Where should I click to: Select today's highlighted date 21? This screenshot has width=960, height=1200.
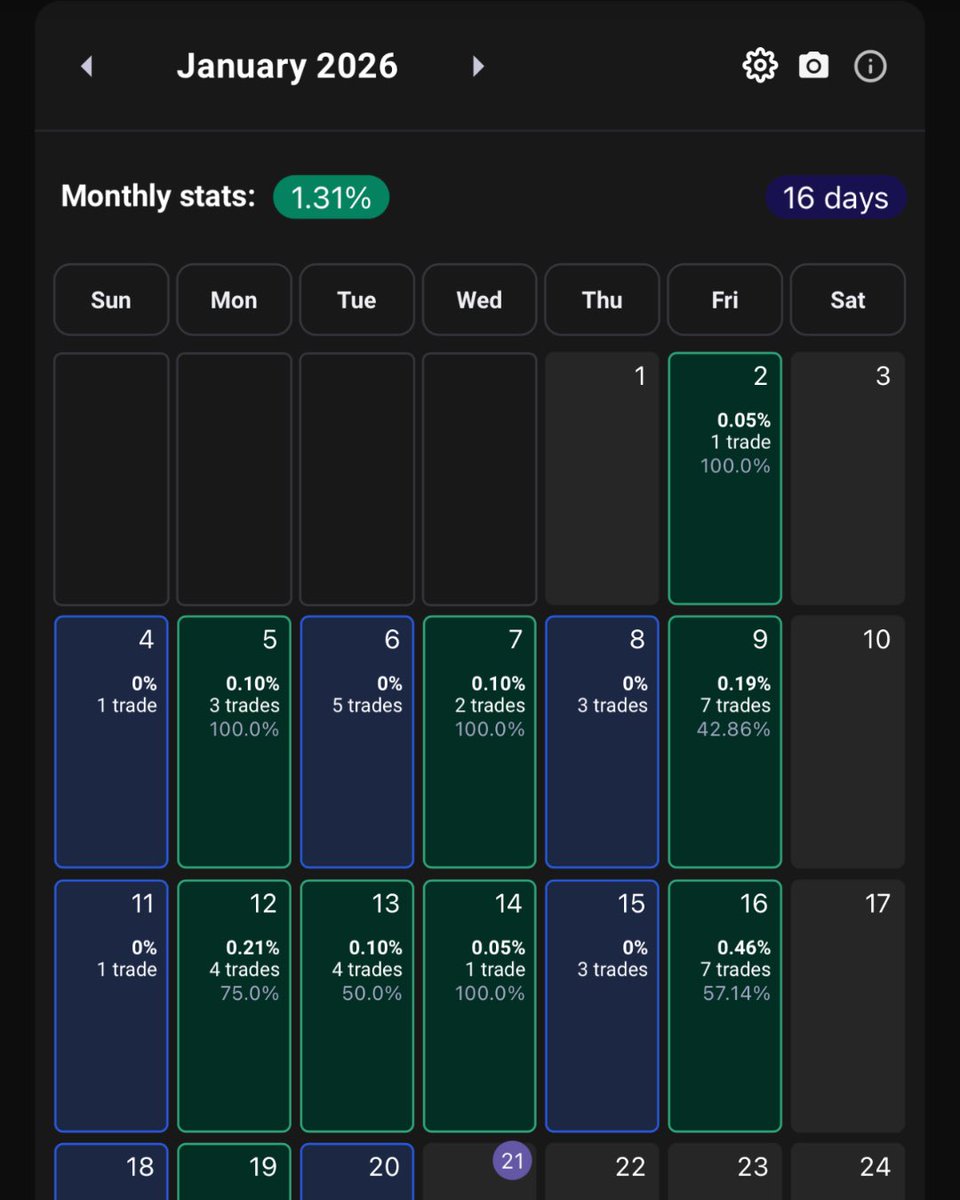click(x=512, y=1161)
